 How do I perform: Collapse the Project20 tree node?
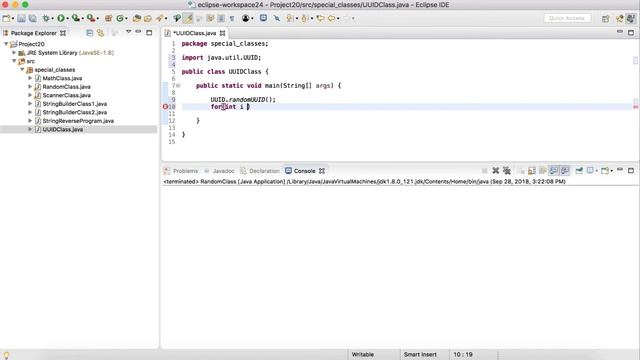(6, 44)
